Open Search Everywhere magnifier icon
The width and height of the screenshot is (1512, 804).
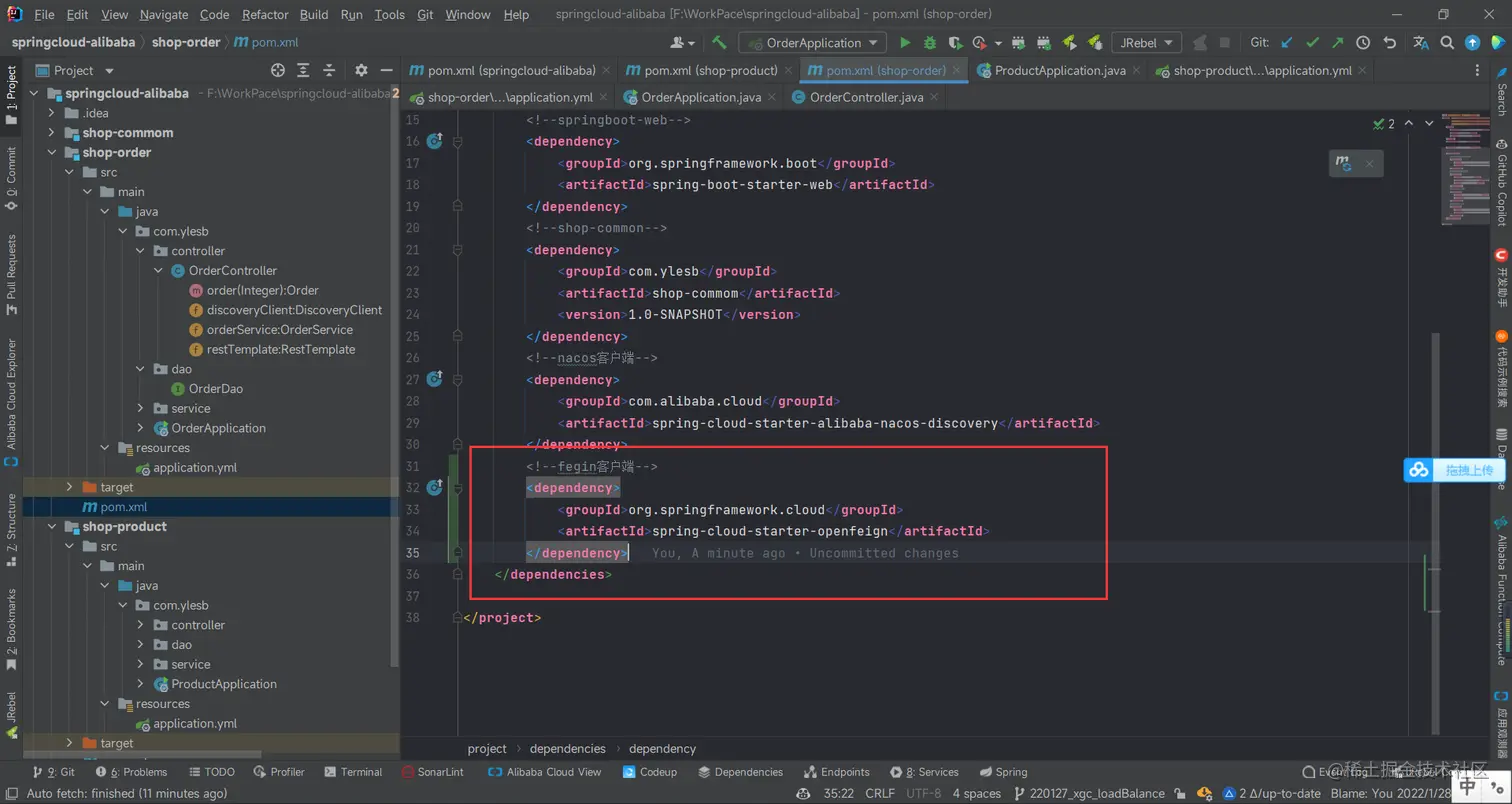point(1447,43)
